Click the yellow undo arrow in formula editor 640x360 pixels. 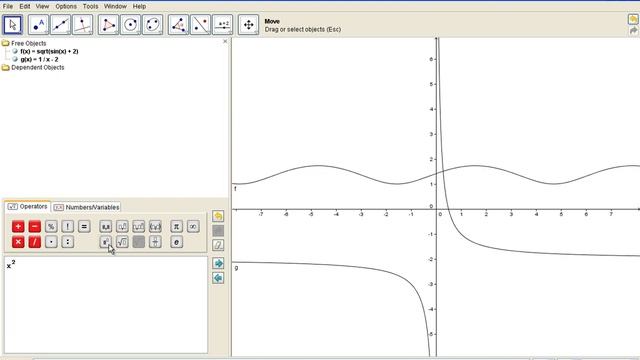[x=218, y=216]
